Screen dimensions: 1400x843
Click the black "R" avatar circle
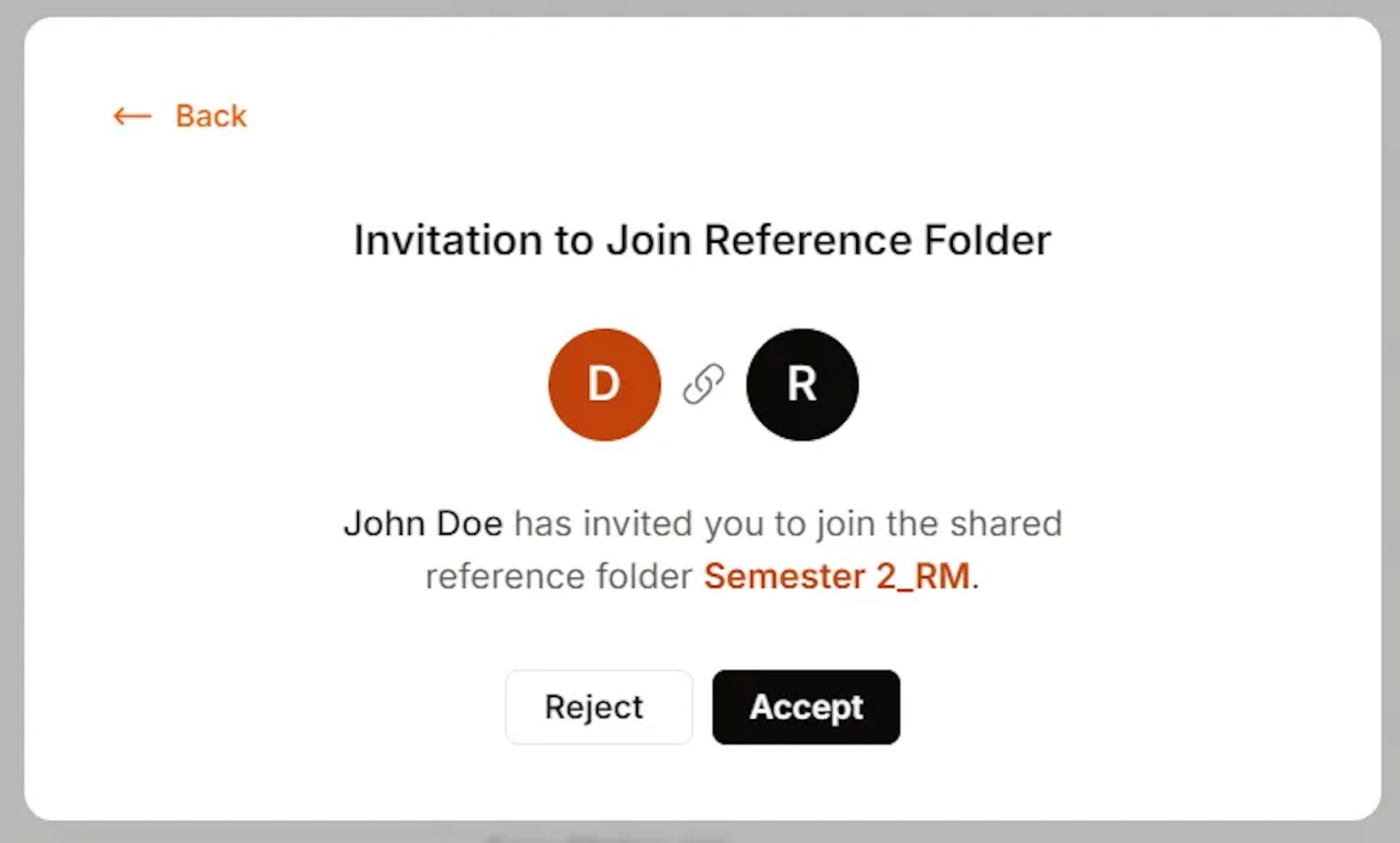click(802, 385)
